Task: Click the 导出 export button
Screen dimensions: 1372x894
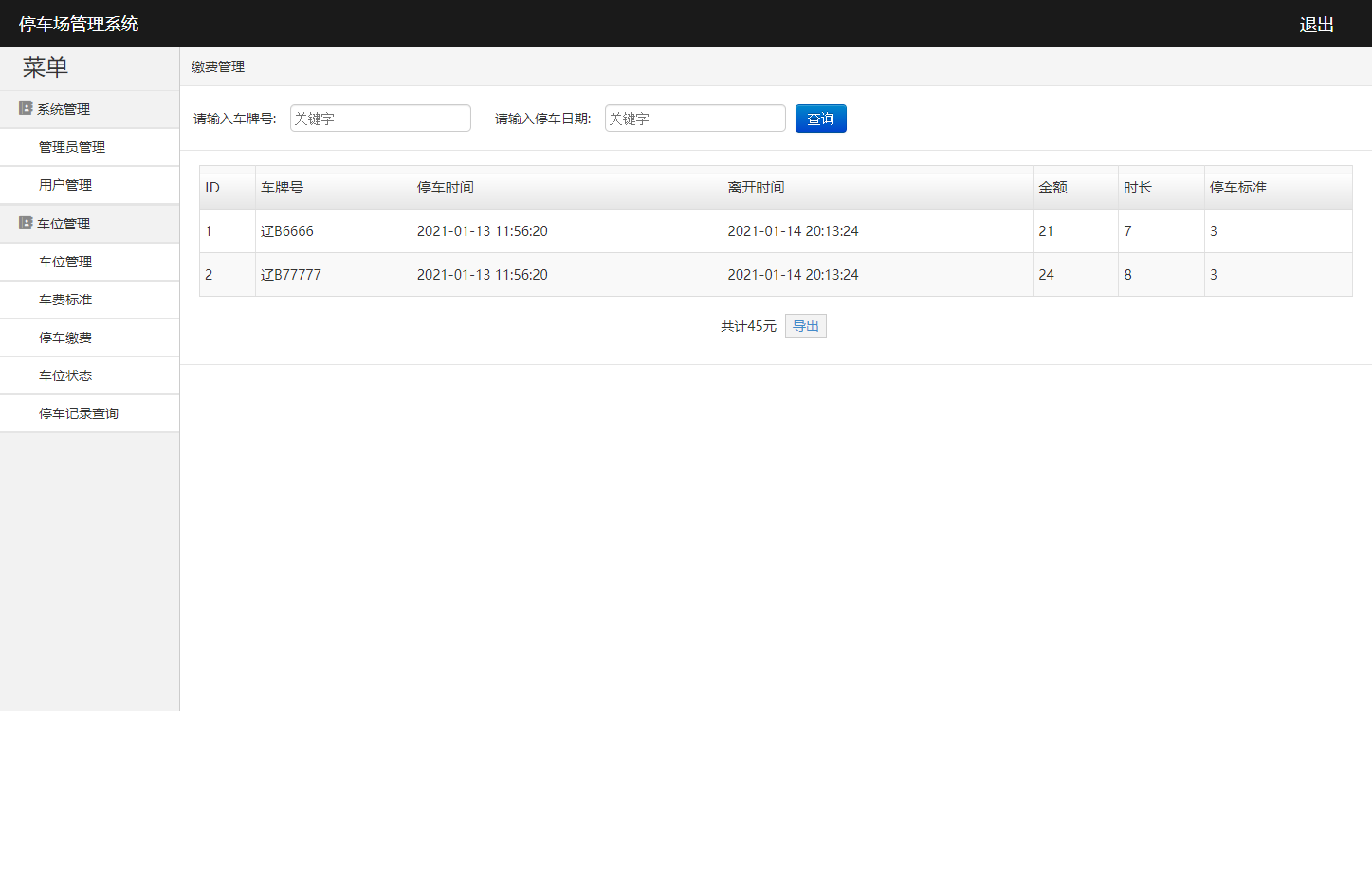Action: click(x=805, y=325)
